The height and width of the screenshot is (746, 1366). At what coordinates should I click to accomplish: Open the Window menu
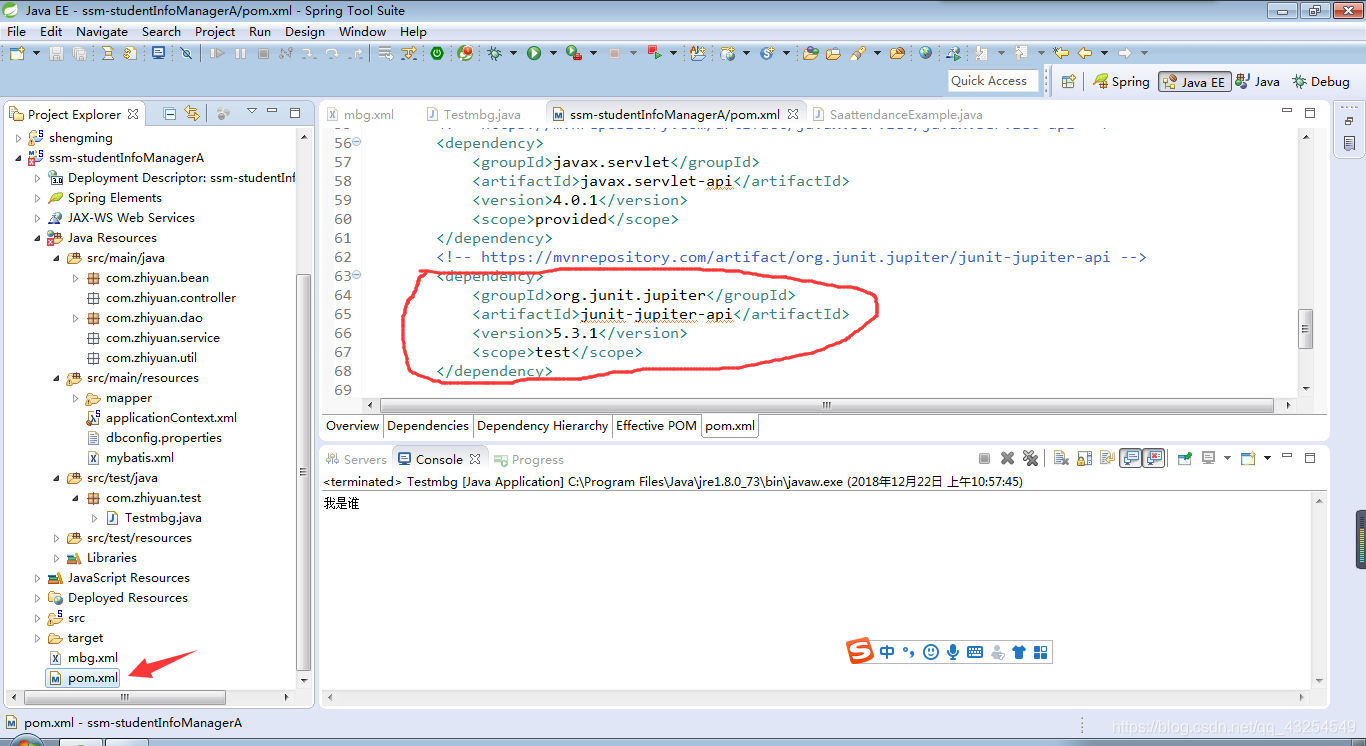362,31
